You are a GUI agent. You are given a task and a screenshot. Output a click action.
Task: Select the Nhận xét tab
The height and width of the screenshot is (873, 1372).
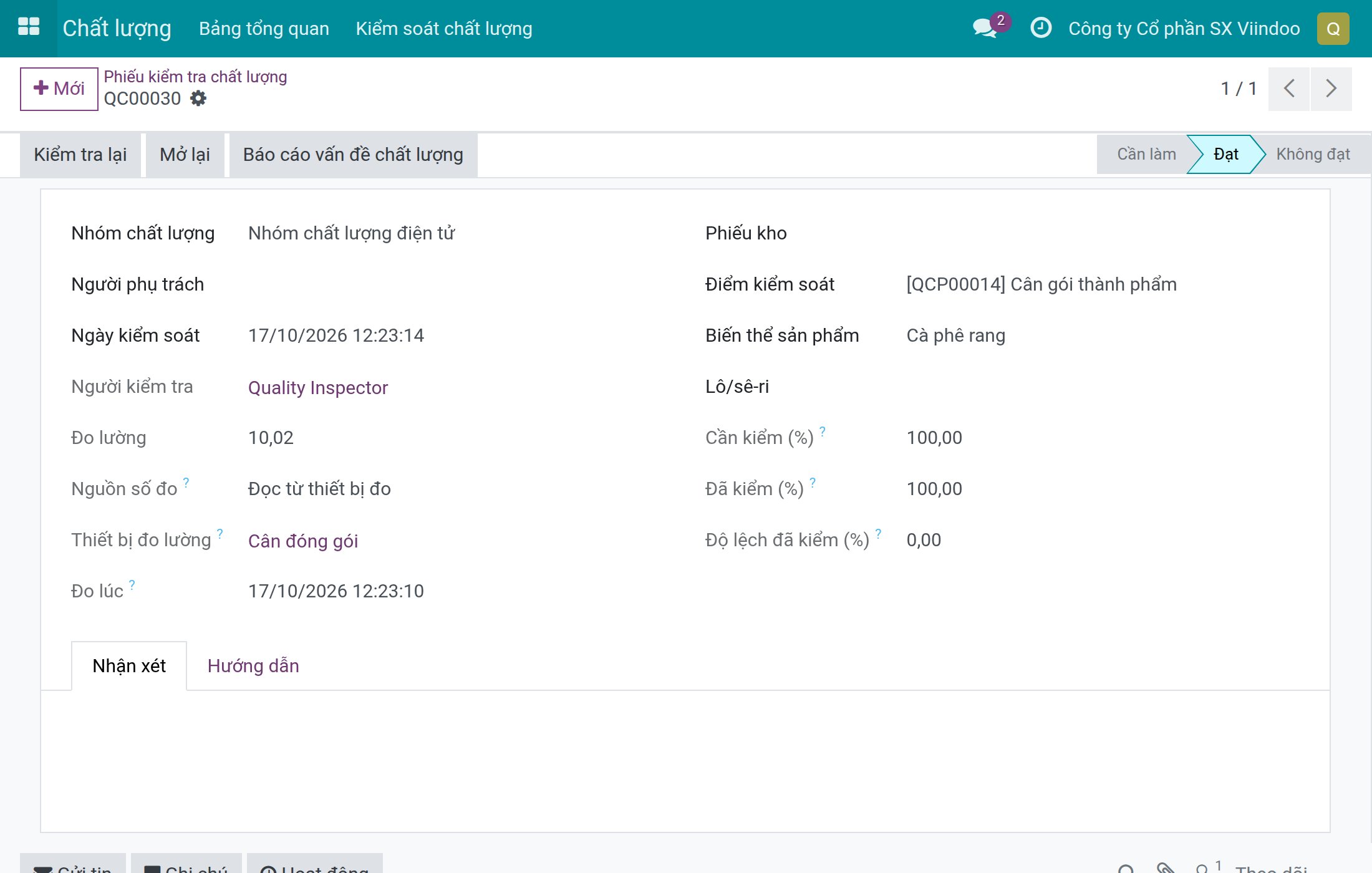tap(129, 665)
